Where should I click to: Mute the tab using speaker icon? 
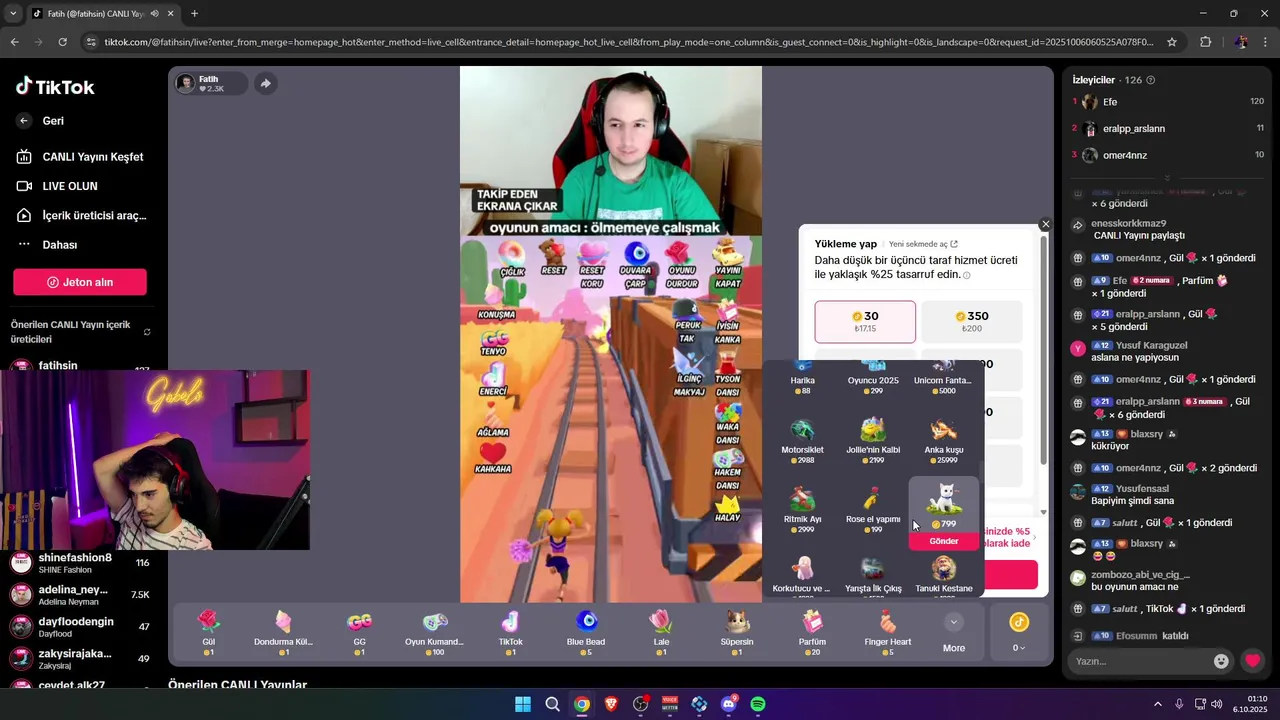point(154,14)
